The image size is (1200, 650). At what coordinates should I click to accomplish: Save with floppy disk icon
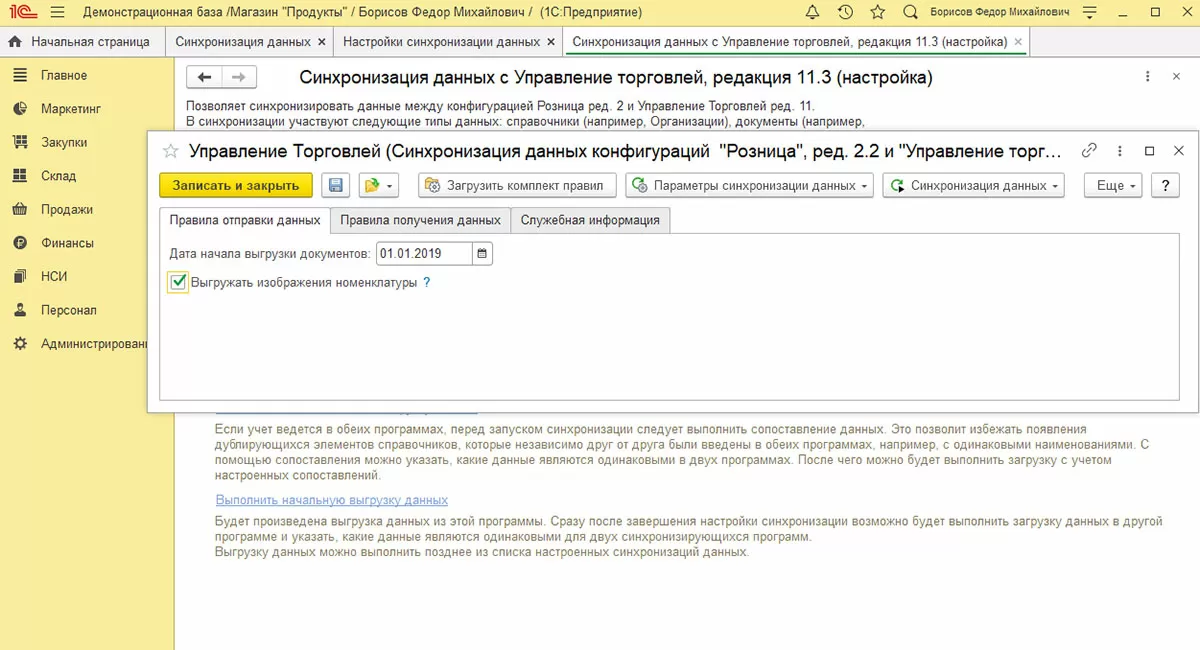335,185
